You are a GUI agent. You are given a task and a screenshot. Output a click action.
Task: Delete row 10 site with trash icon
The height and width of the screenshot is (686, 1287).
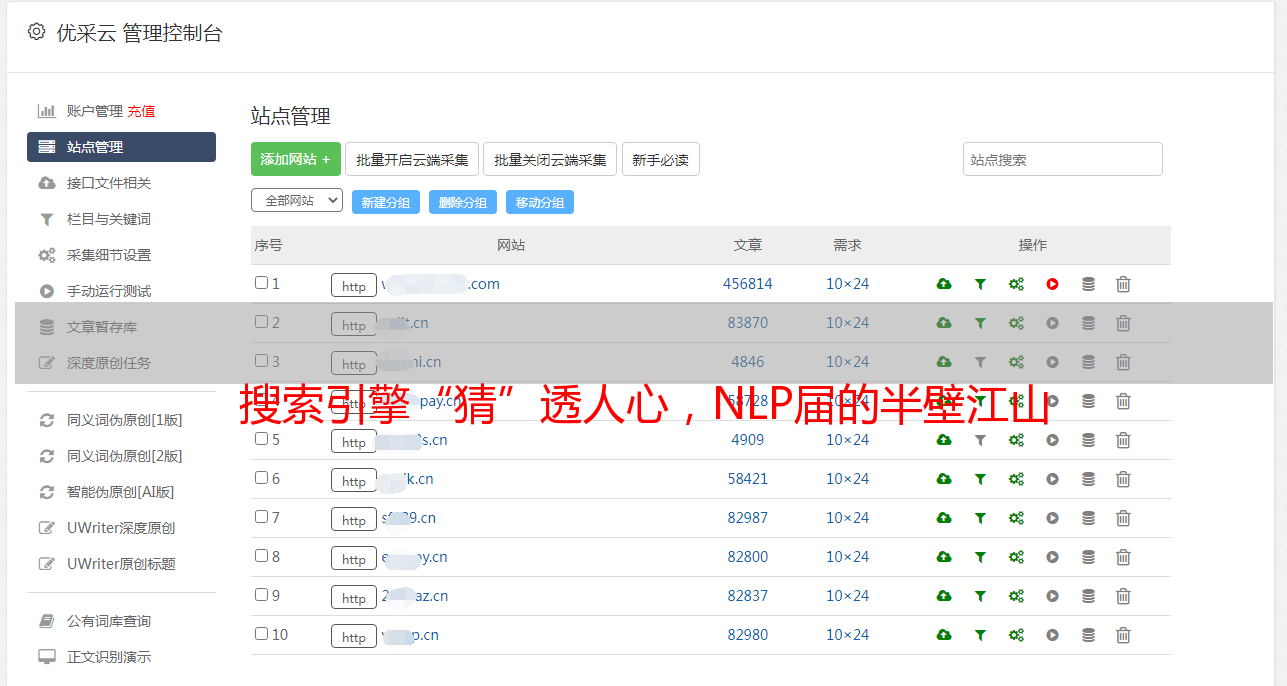coord(1123,635)
